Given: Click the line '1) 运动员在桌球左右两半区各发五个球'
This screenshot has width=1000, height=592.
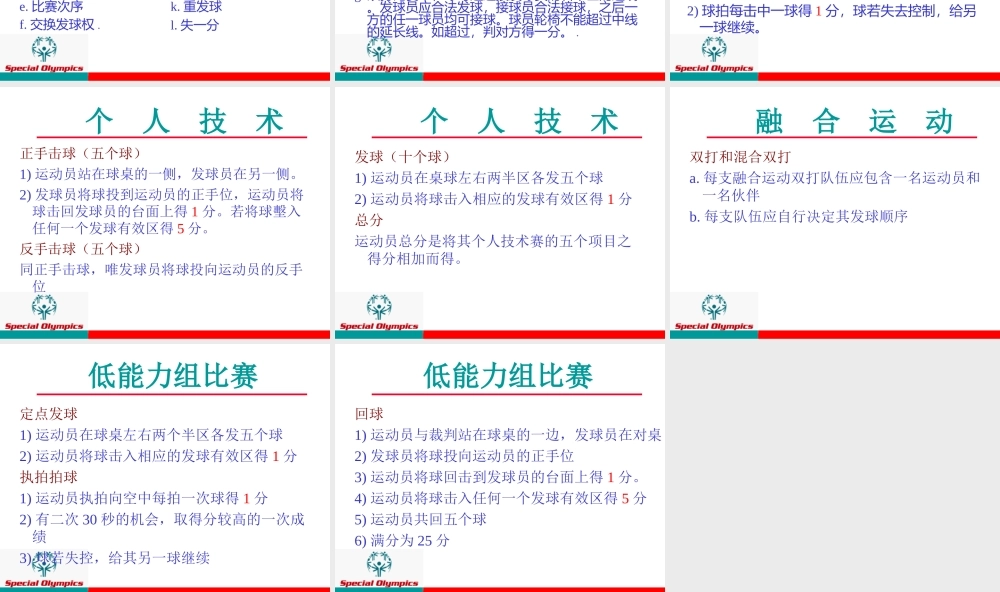Looking at the screenshot, I should point(479,178).
